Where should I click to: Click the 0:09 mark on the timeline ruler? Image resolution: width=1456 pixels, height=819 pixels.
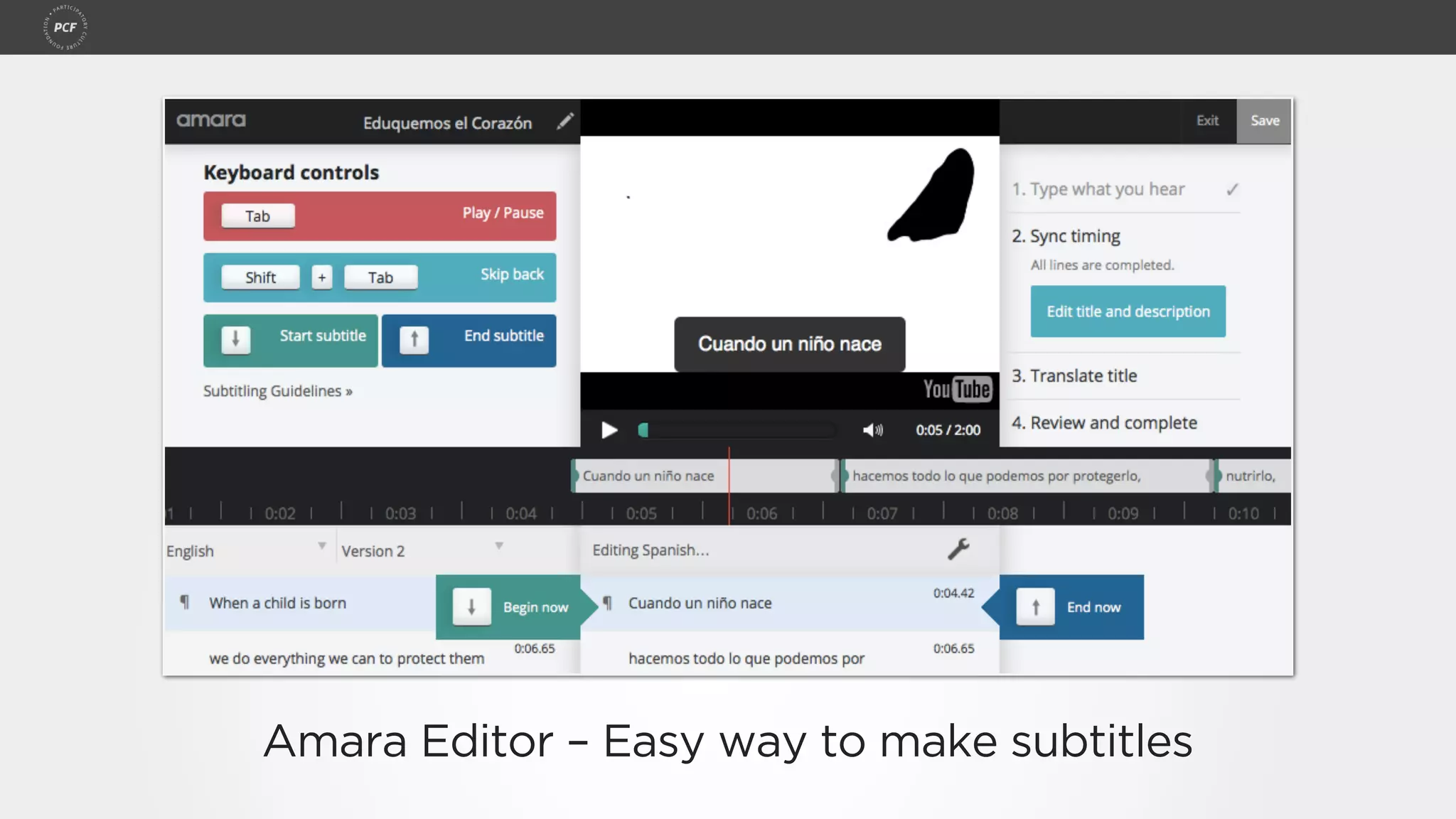pyautogui.click(x=1123, y=513)
